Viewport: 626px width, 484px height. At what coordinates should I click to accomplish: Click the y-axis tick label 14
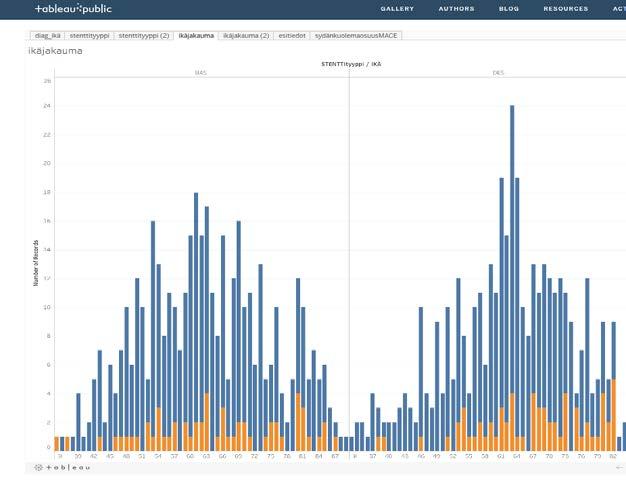(x=47, y=250)
